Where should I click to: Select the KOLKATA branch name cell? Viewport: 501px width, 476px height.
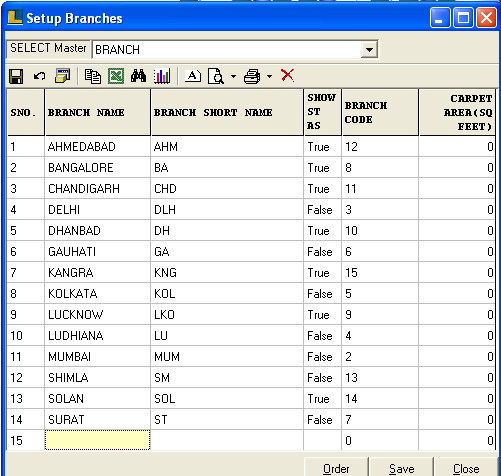[97, 293]
